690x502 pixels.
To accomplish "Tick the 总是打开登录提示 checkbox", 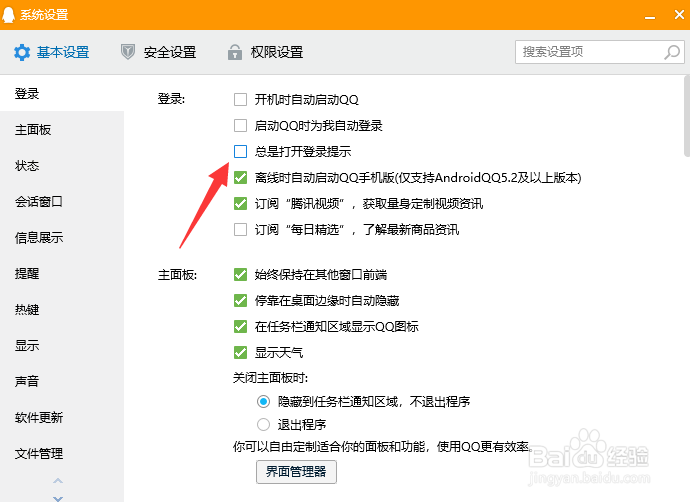I will 240,151.
